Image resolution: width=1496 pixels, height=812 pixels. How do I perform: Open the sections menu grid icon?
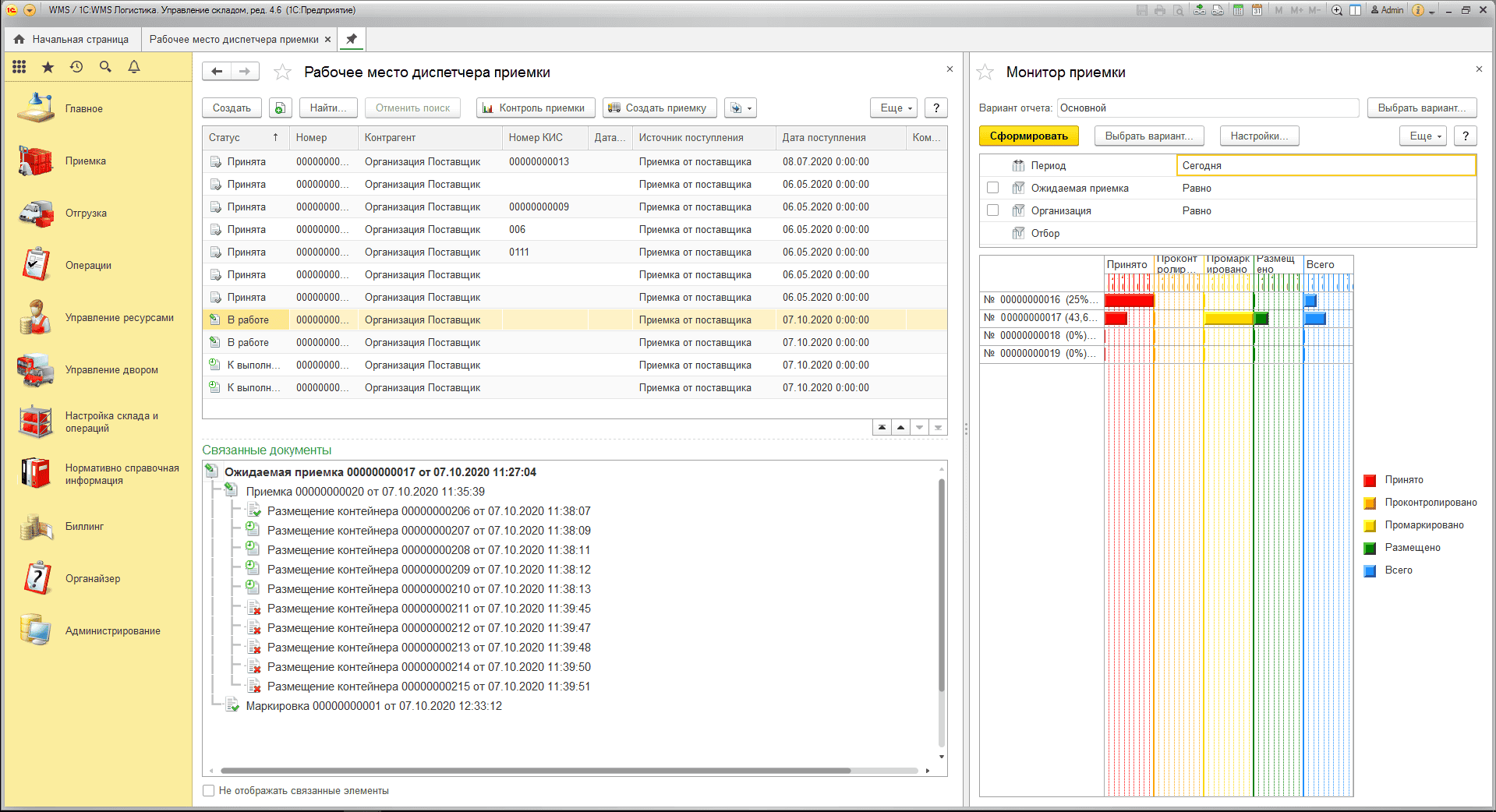point(19,67)
